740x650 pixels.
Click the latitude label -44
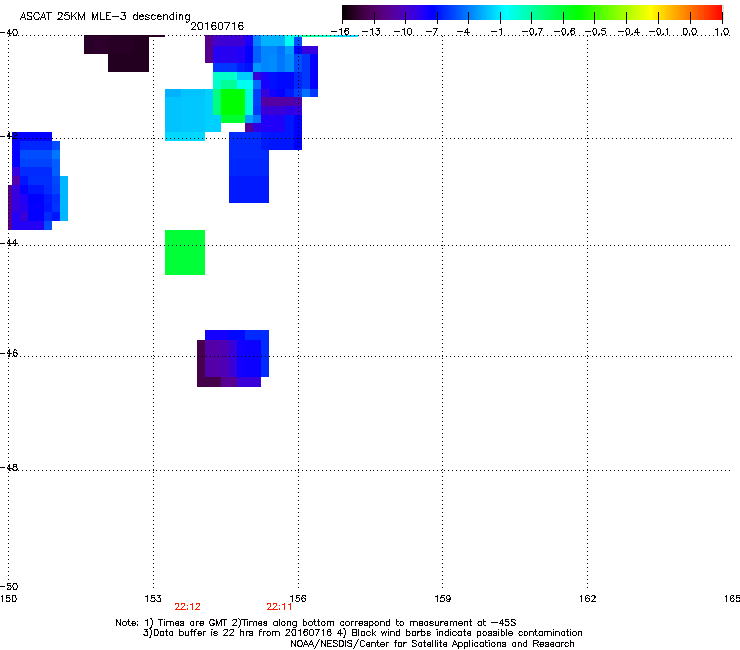[x=9, y=243]
